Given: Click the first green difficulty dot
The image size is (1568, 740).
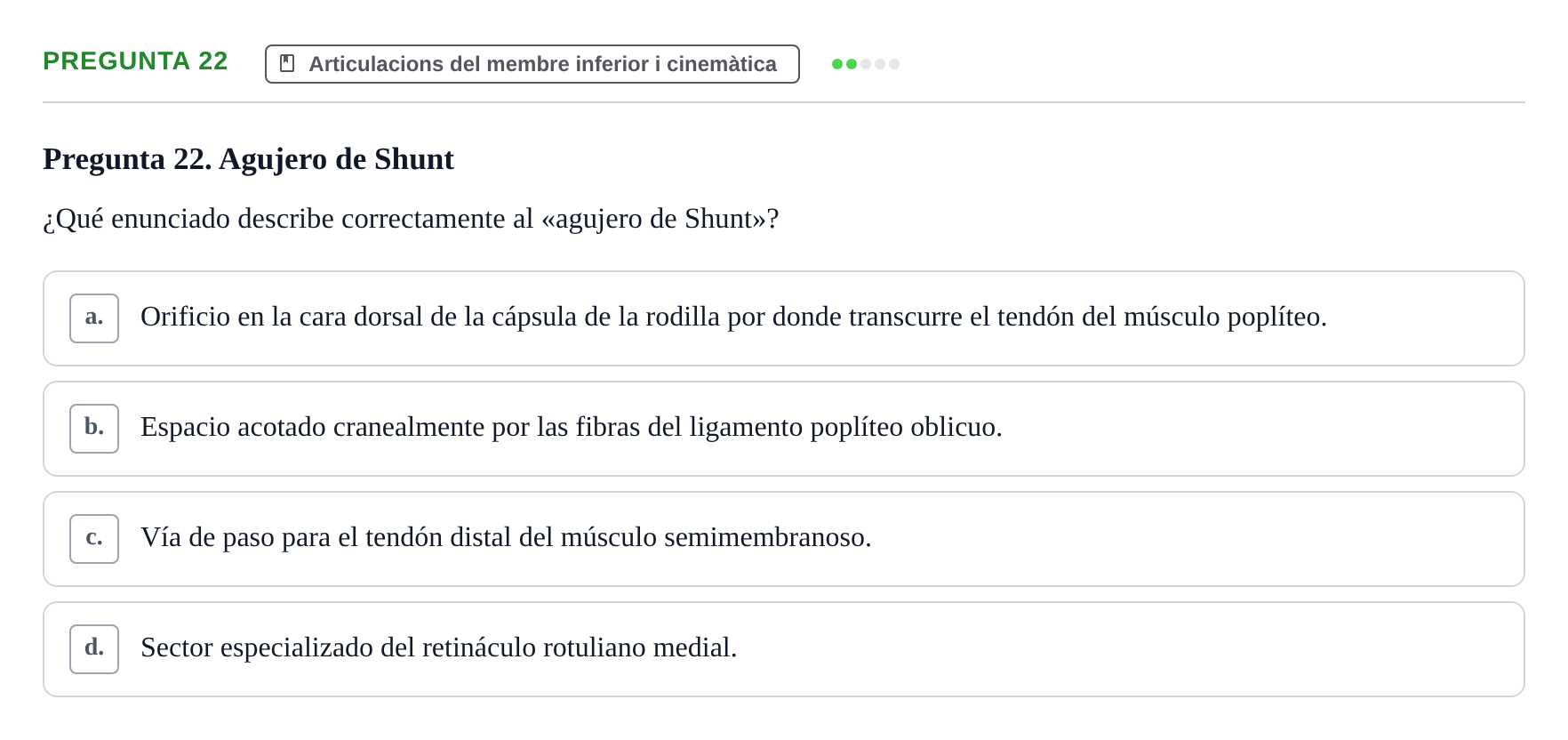Looking at the screenshot, I should coord(837,64).
